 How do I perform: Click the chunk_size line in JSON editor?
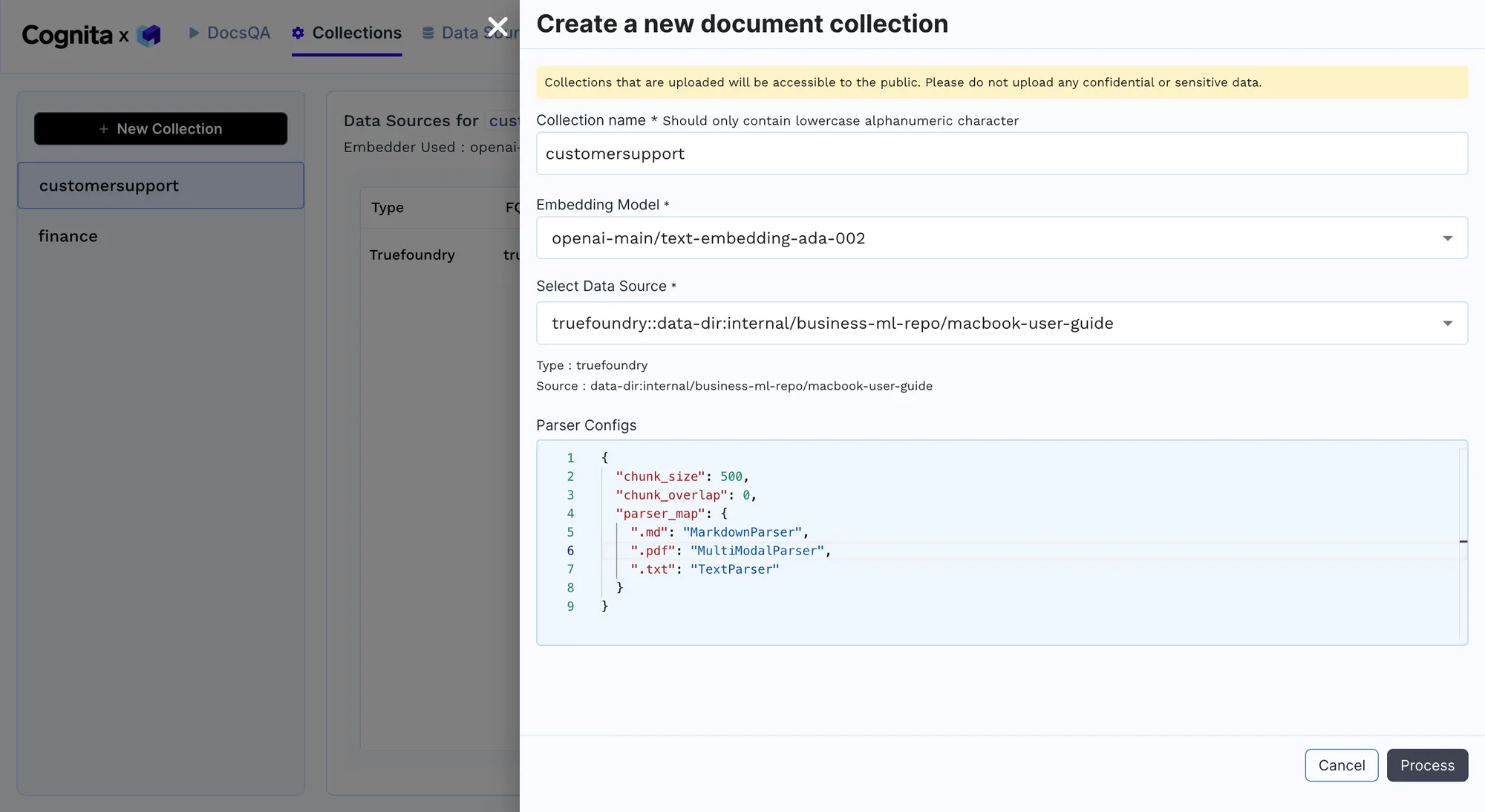(x=682, y=477)
